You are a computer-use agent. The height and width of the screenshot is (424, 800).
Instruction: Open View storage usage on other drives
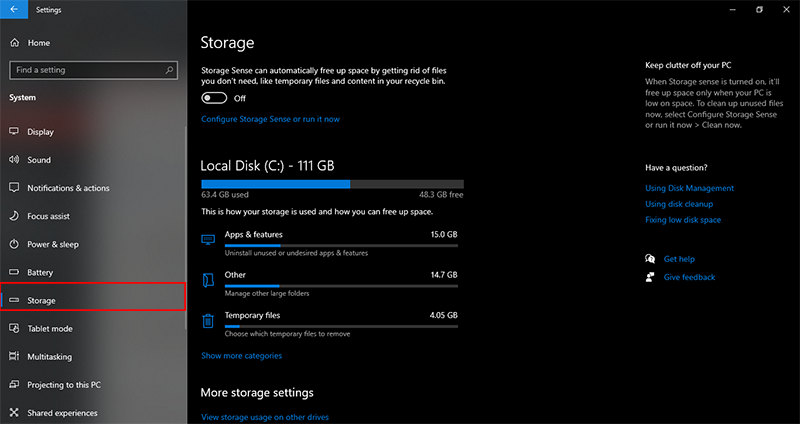coord(265,417)
